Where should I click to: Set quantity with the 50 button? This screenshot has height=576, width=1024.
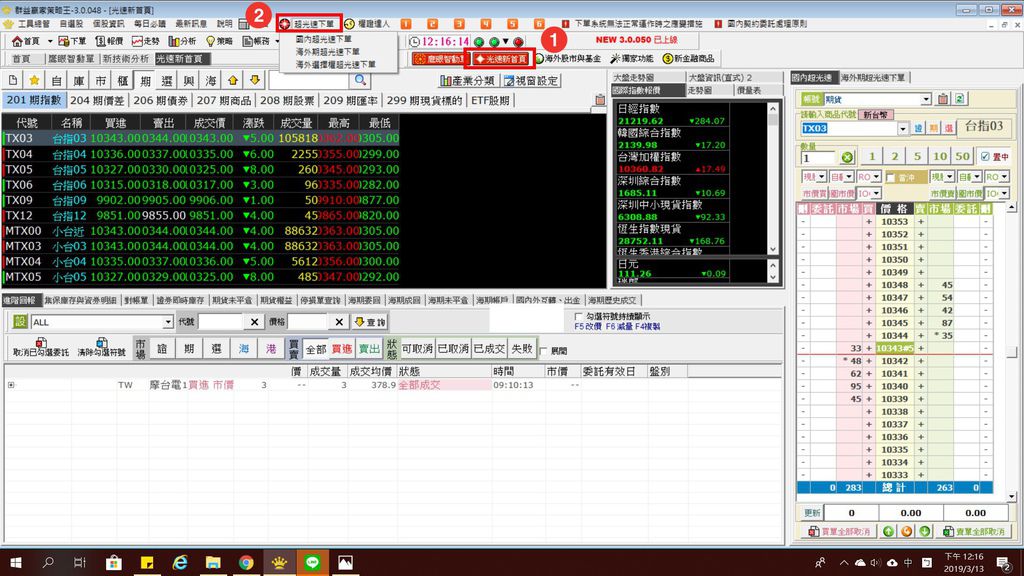(962, 157)
